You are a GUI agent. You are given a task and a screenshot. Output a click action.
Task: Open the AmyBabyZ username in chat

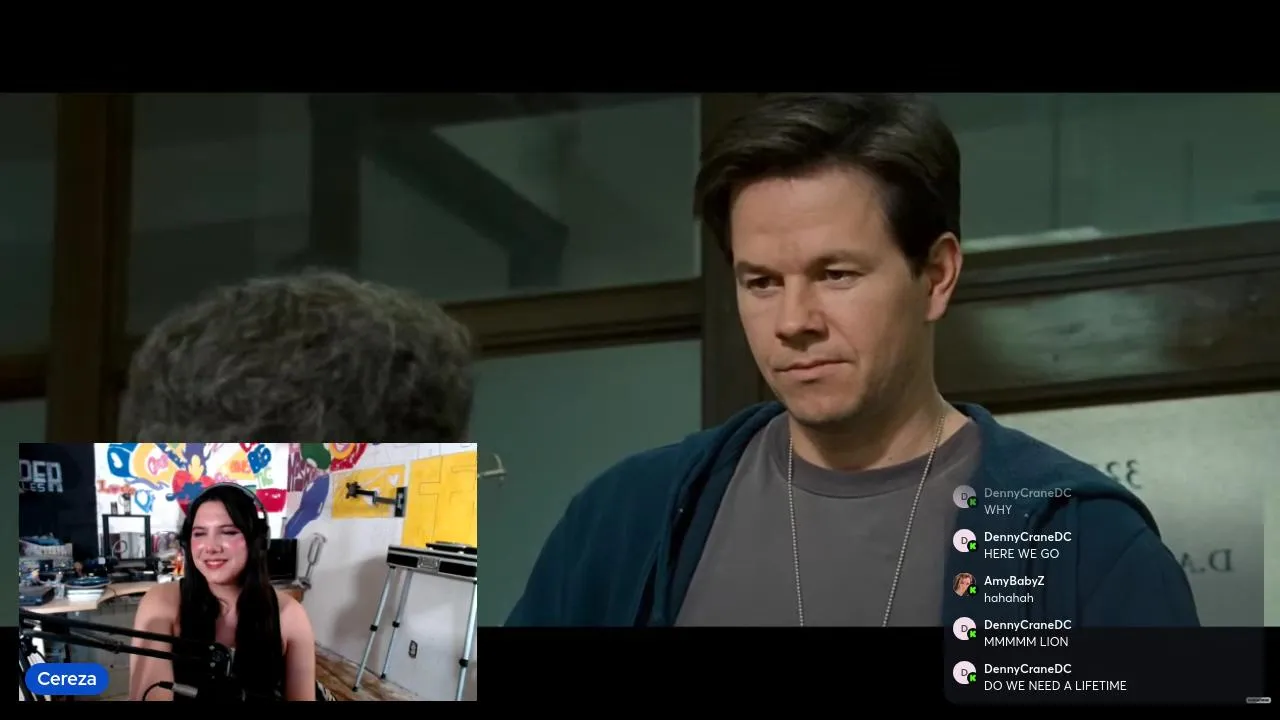[1014, 581]
